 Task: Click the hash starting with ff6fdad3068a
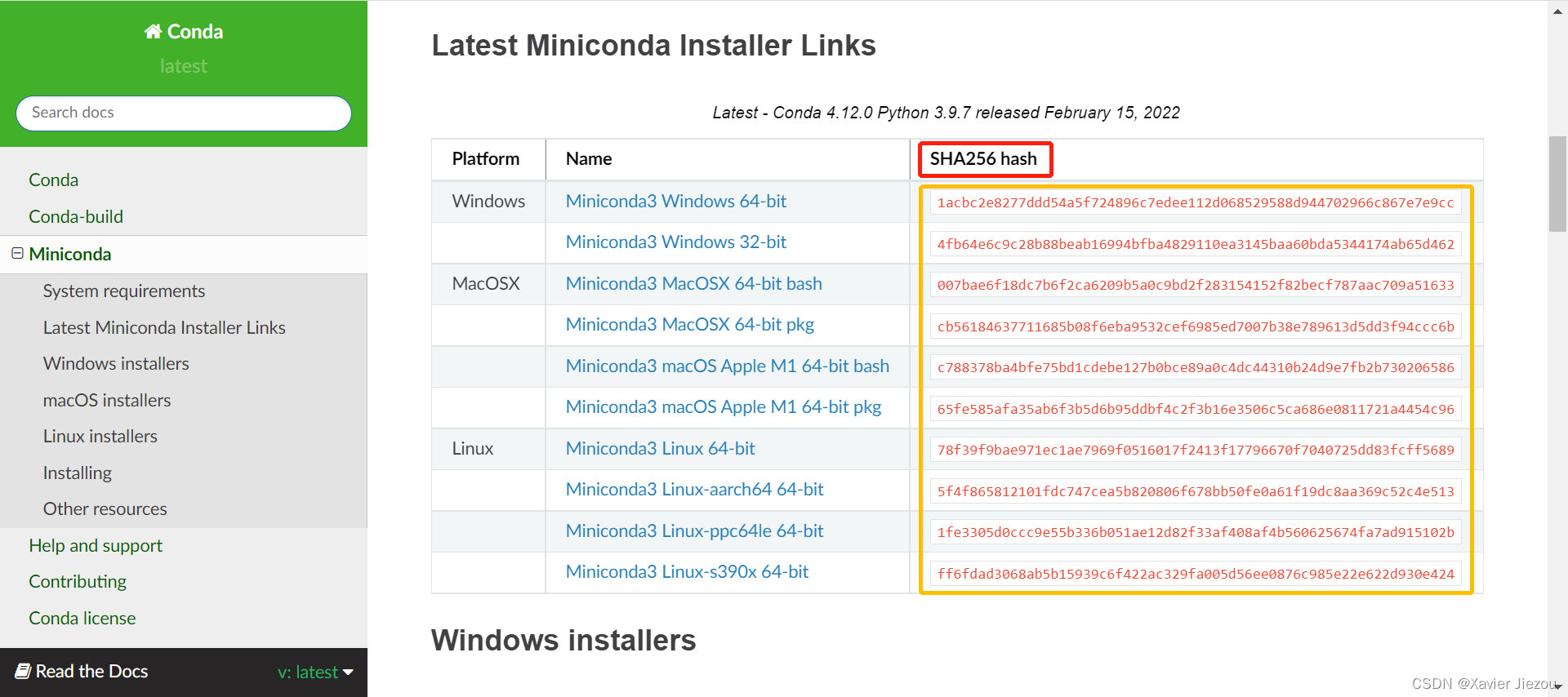(x=1196, y=574)
